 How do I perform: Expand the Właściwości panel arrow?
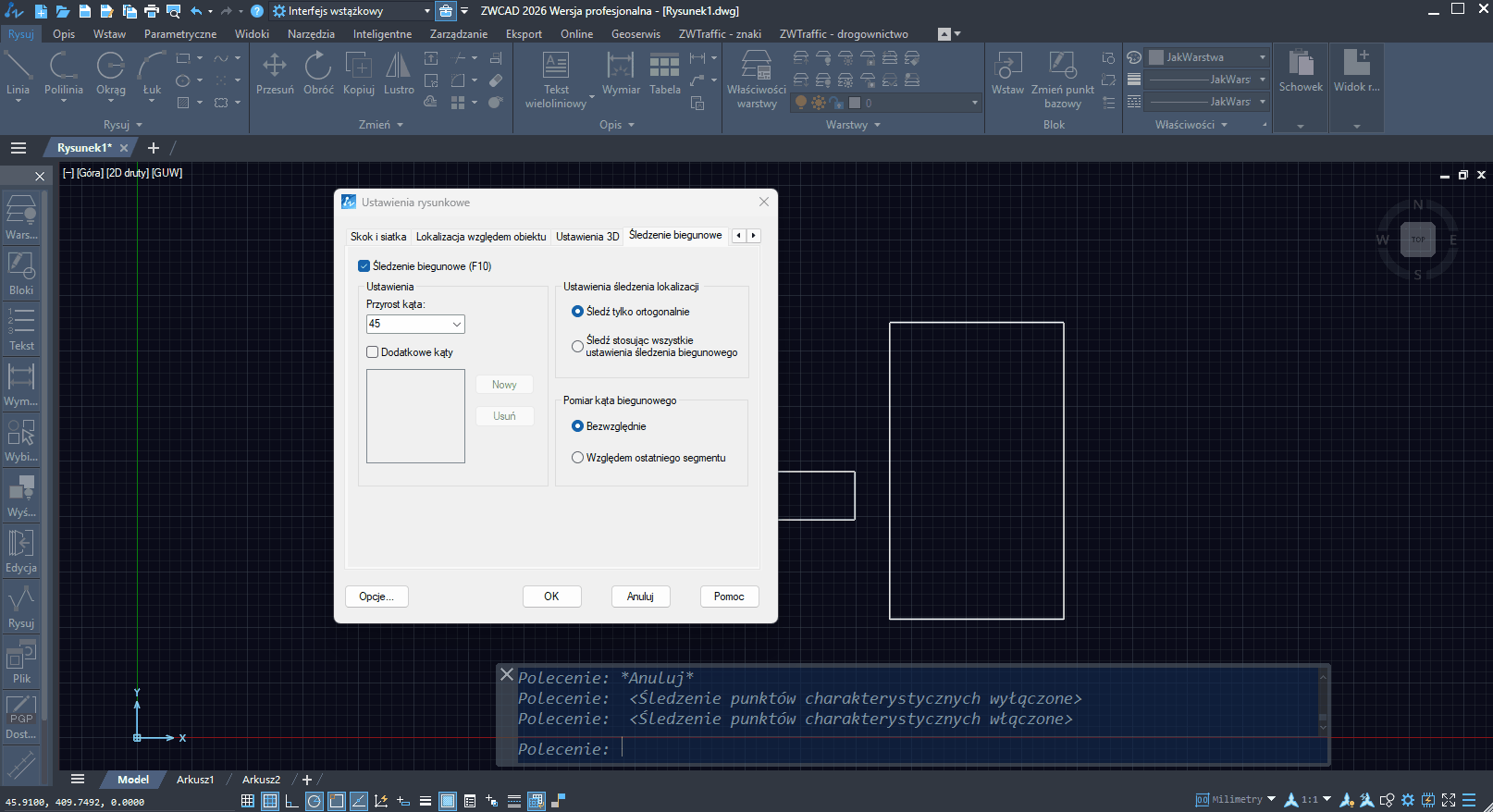(x=1225, y=125)
